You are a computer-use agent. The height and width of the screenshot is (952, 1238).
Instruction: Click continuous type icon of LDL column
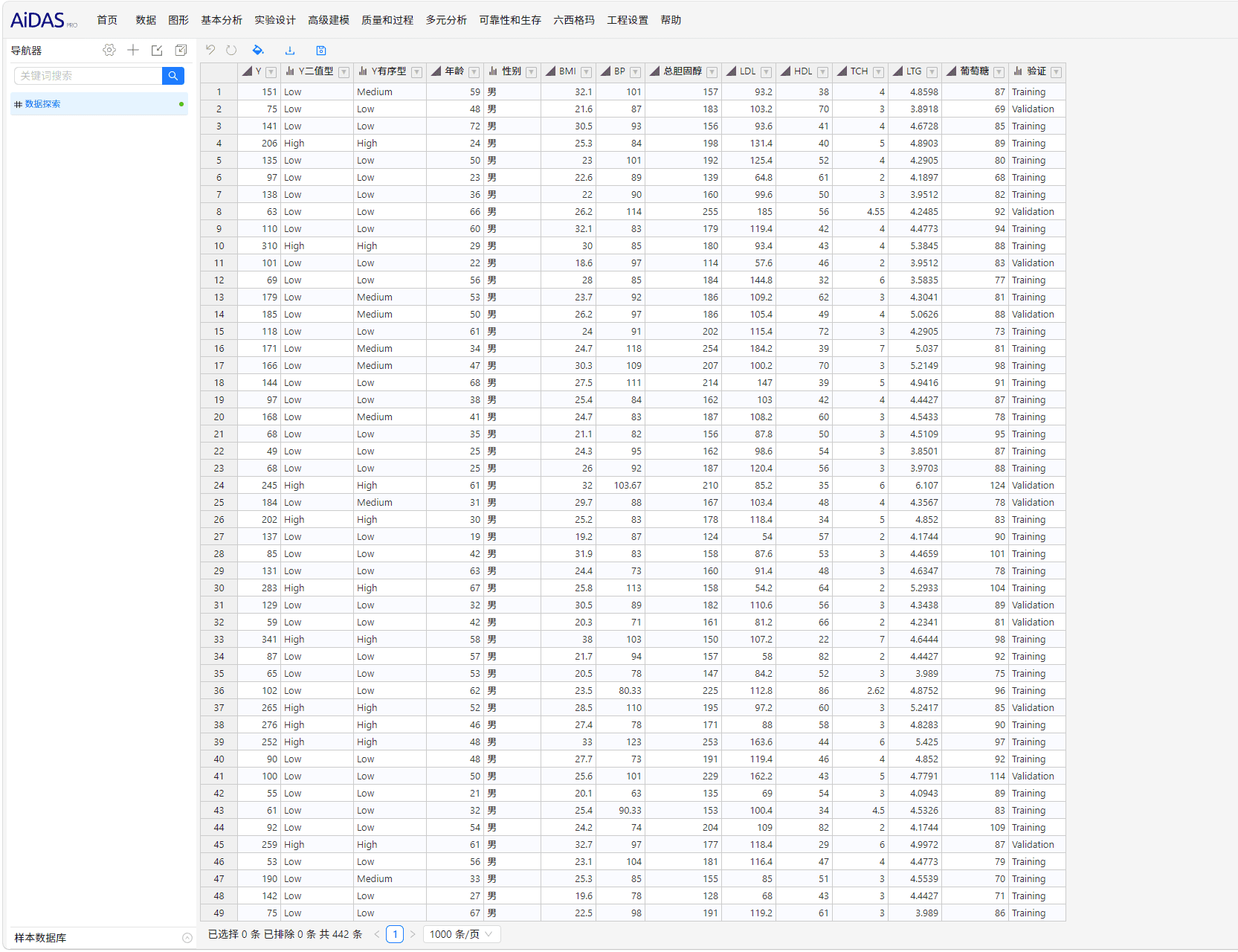click(731, 71)
